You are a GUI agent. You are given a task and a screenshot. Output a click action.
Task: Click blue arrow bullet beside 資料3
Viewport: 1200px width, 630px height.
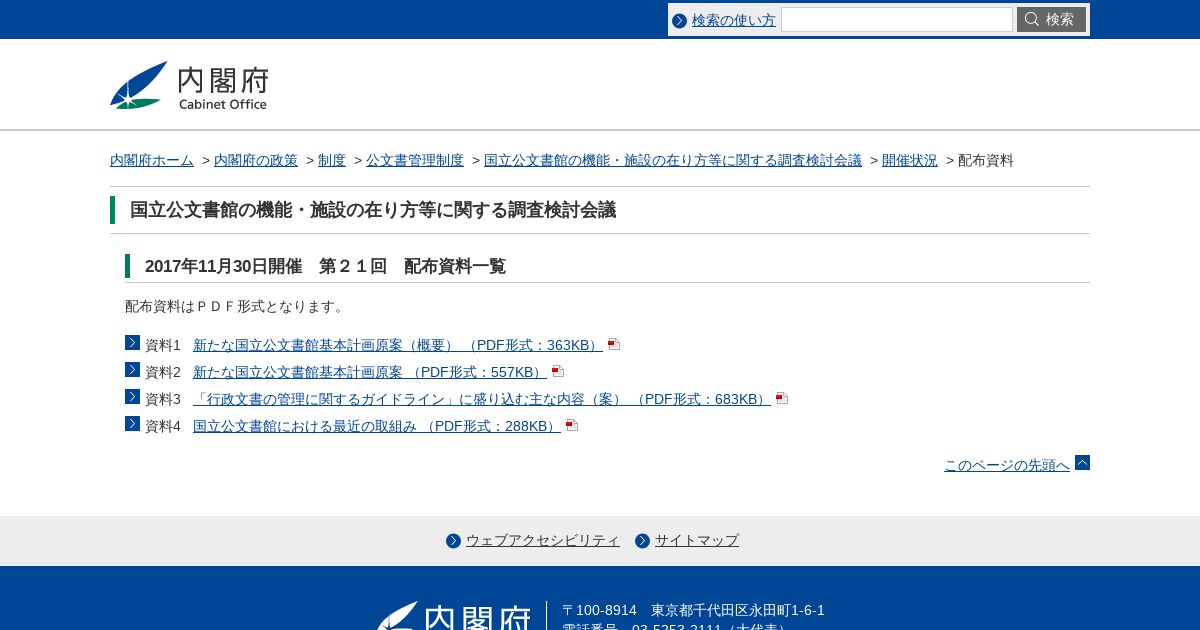pos(132,397)
